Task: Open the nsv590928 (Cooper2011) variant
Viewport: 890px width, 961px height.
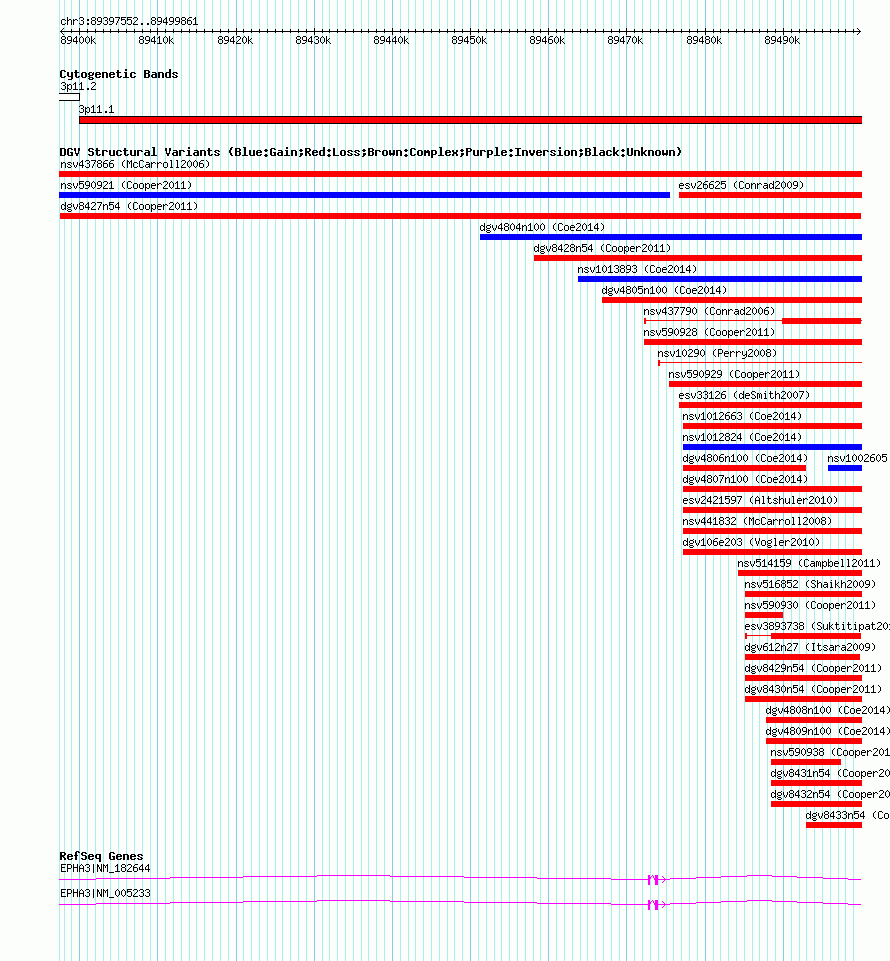Action: pos(753,342)
